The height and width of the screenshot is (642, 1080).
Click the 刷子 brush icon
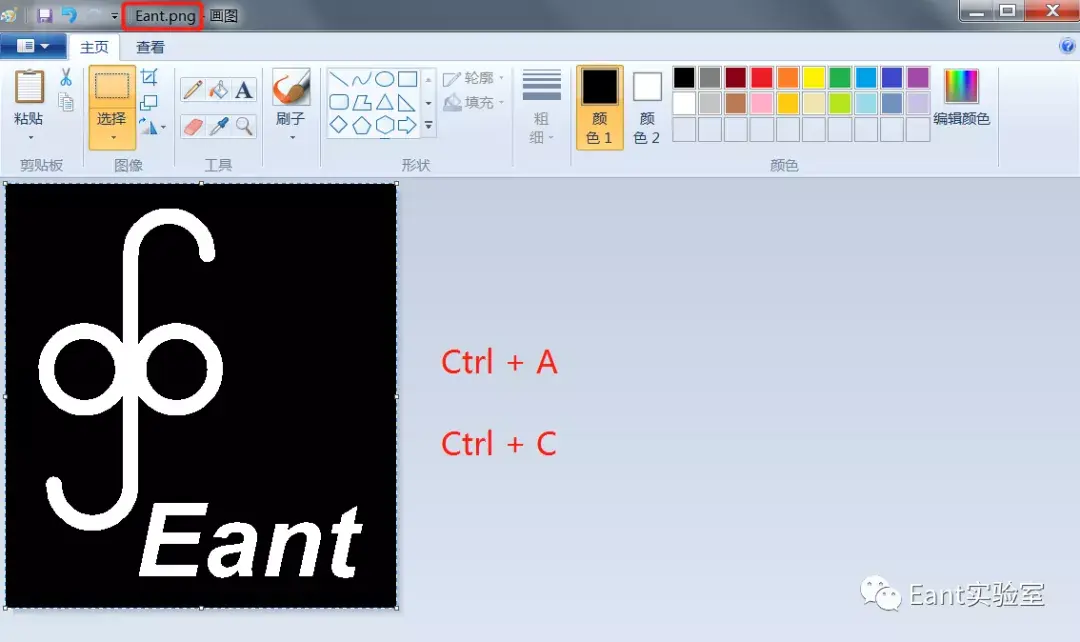pyautogui.click(x=291, y=87)
